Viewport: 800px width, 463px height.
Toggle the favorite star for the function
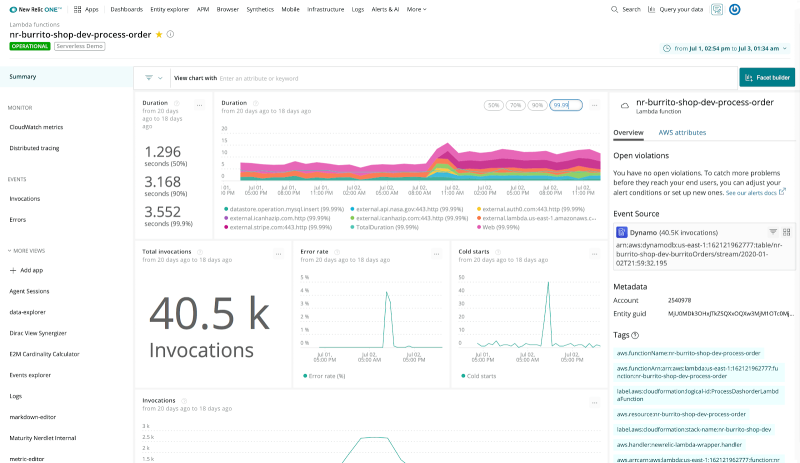click(159, 34)
